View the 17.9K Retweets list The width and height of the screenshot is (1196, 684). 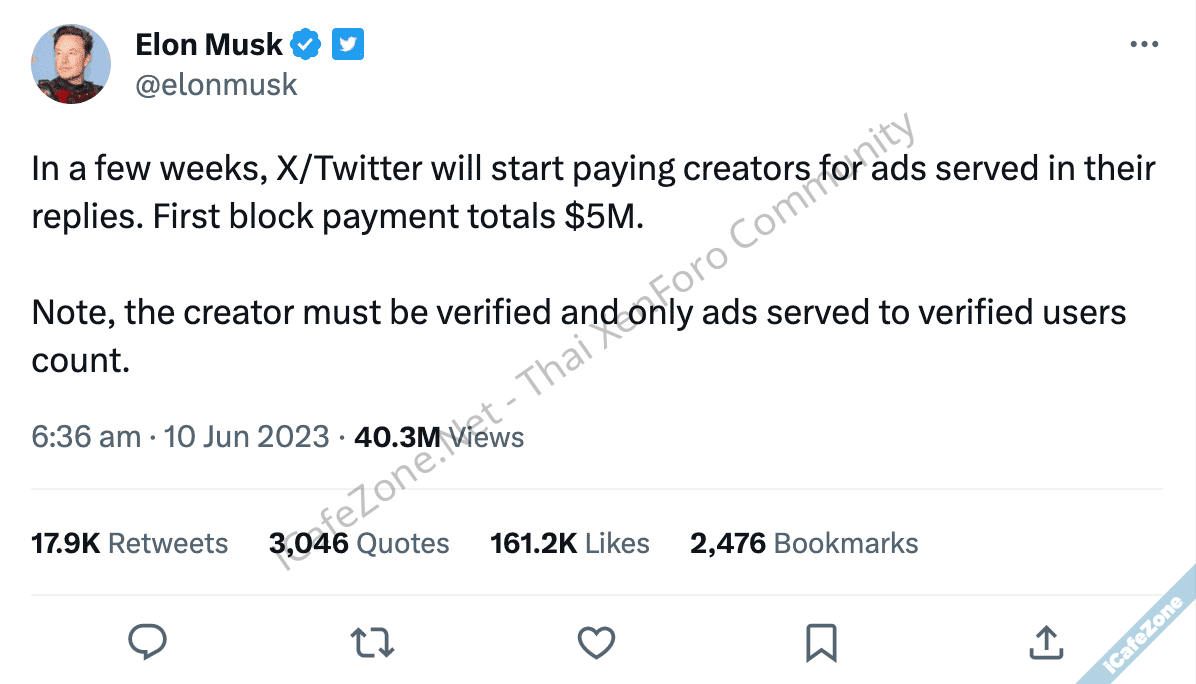click(x=130, y=543)
